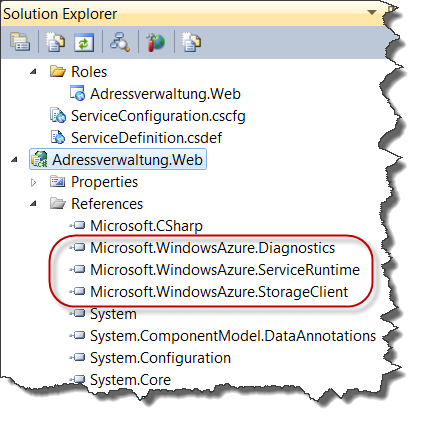Click the web role icon beside Adressverwaltung.Web
The height and width of the screenshot is (423, 435).
coord(77,93)
